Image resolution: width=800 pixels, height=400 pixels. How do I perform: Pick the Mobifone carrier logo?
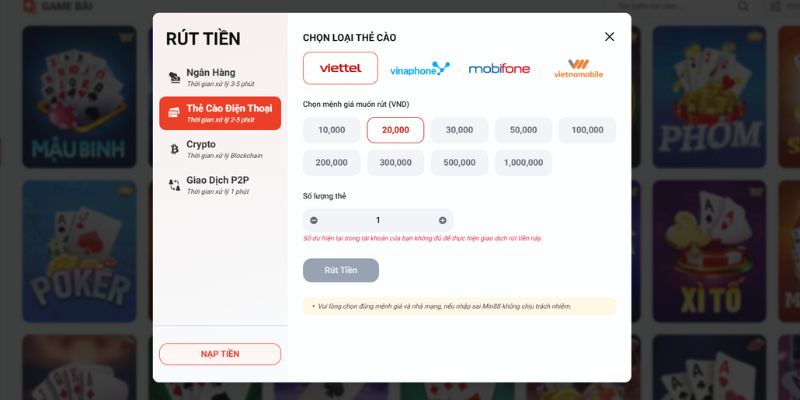(499, 69)
